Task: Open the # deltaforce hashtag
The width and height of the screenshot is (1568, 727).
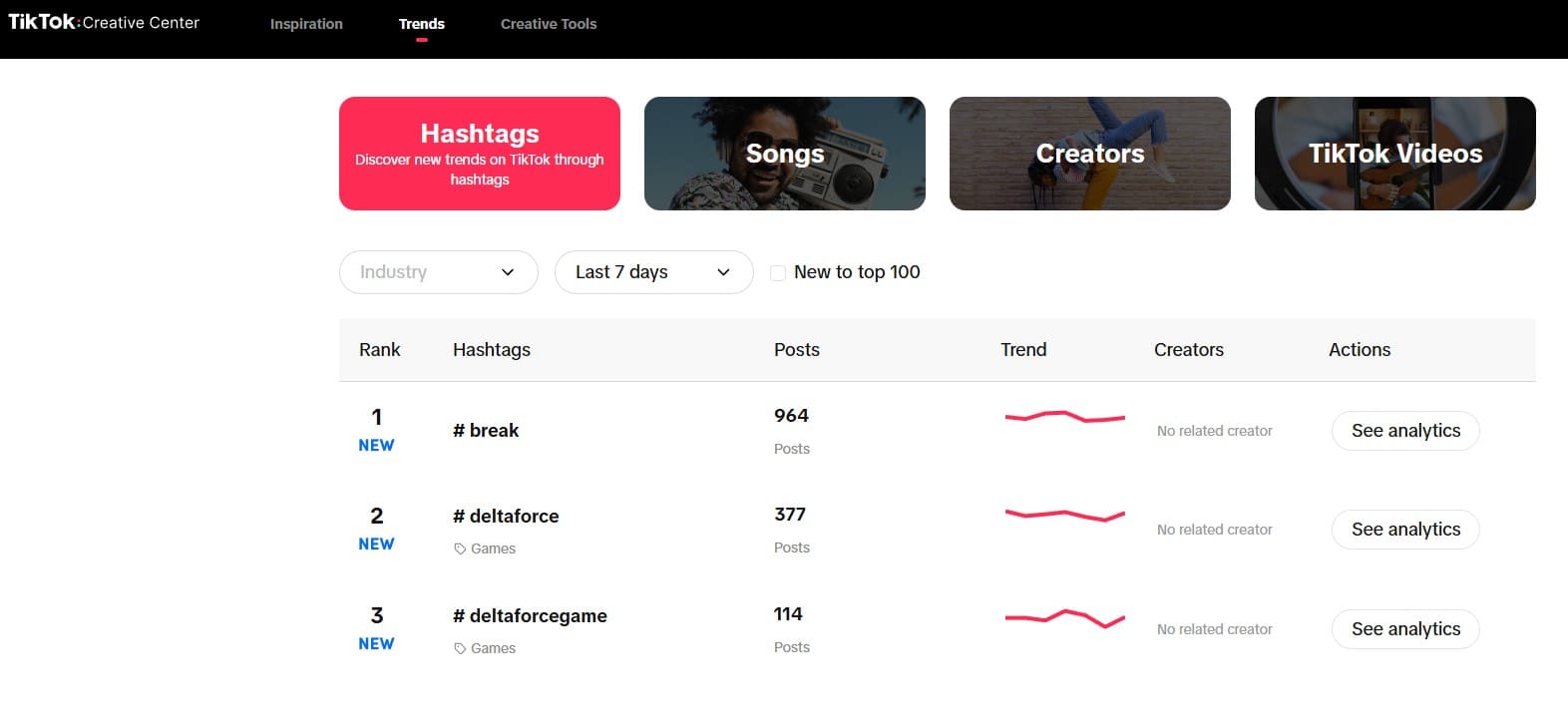Action: (506, 517)
